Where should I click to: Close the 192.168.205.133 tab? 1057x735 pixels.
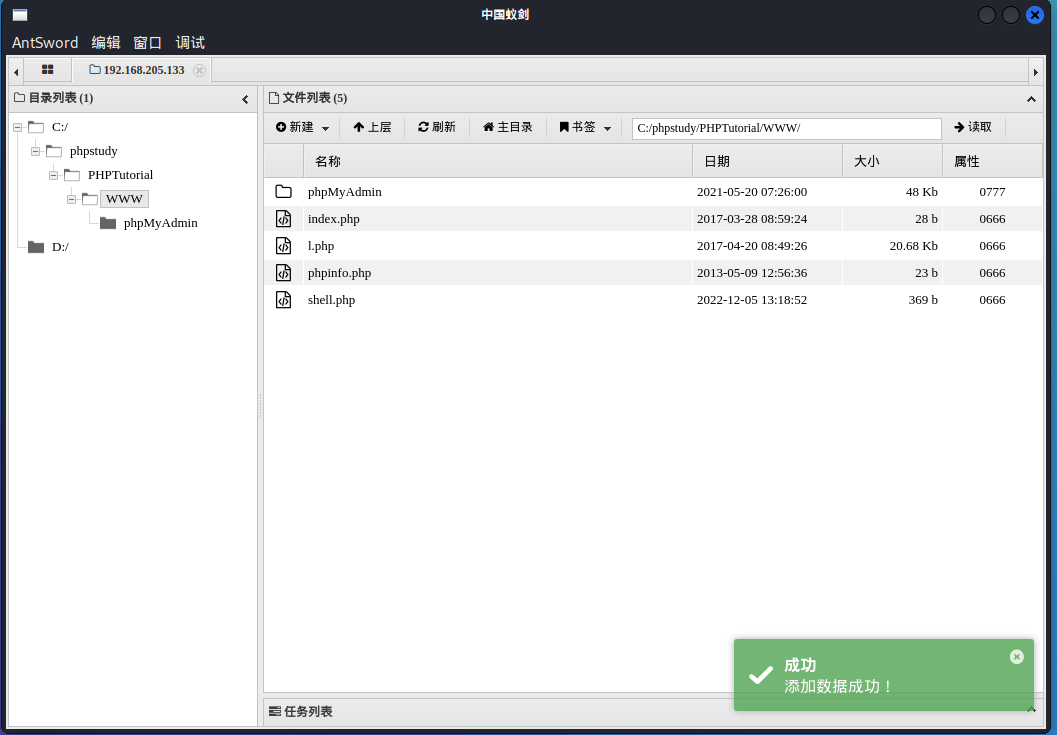[x=199, y=70]
